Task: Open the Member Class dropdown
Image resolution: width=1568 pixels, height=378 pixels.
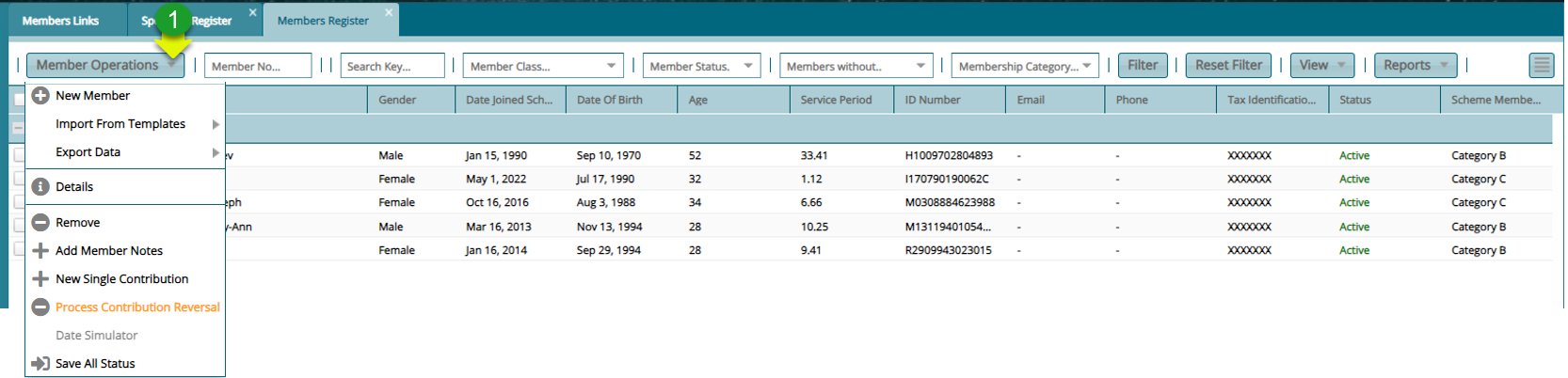Action: (543, 66)
